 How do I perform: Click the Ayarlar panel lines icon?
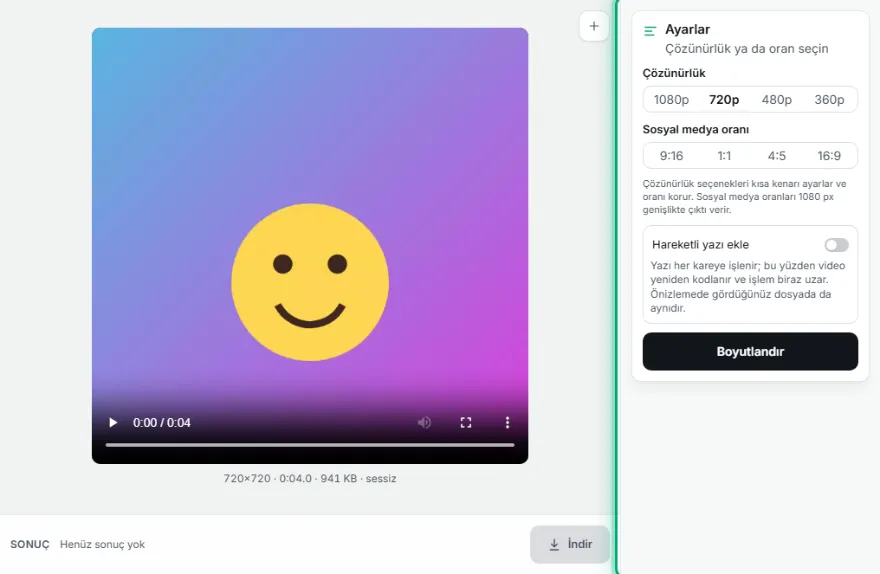pos(650,31)
